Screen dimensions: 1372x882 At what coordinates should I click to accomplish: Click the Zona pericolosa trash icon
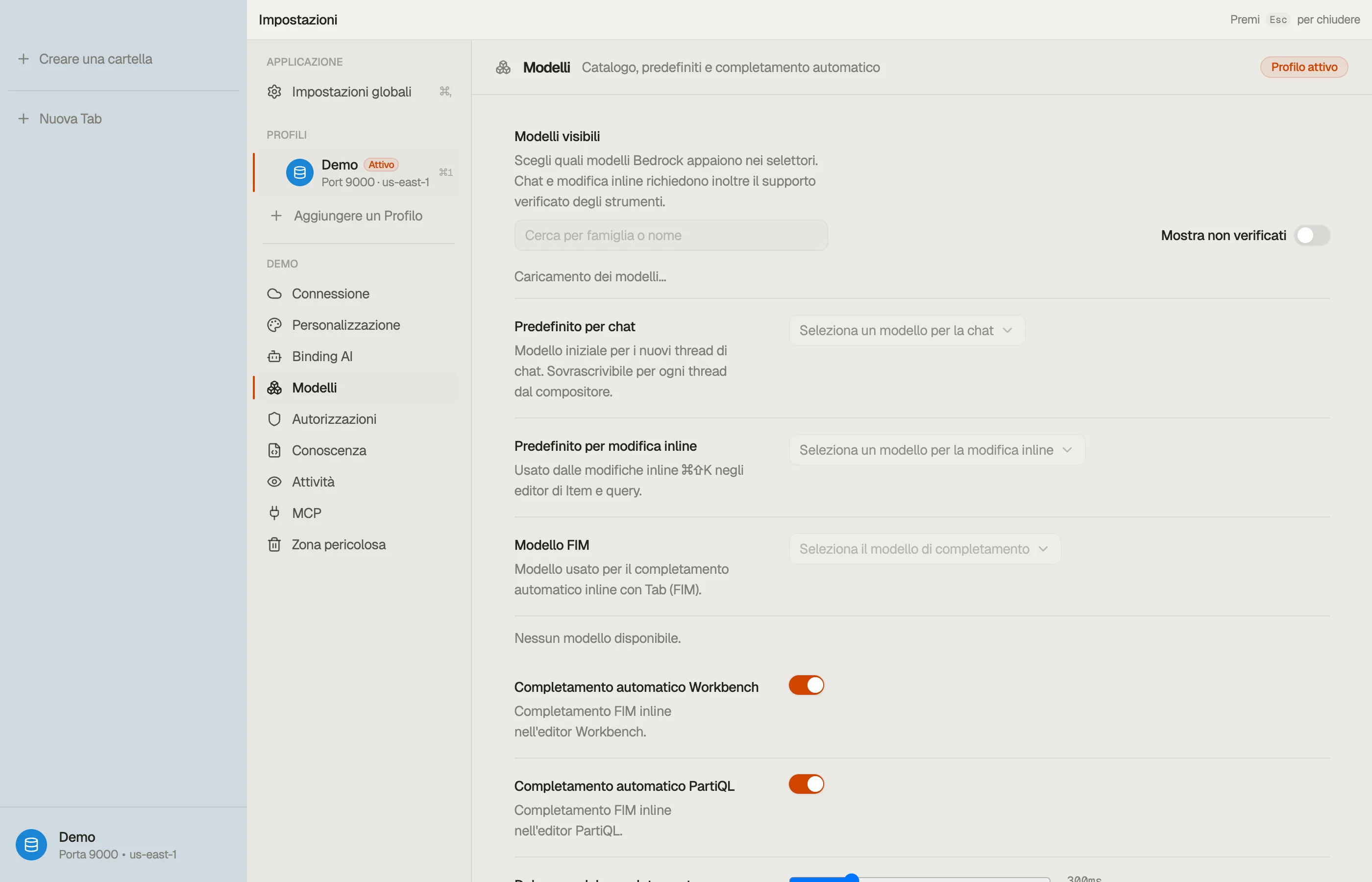[274, 545]
